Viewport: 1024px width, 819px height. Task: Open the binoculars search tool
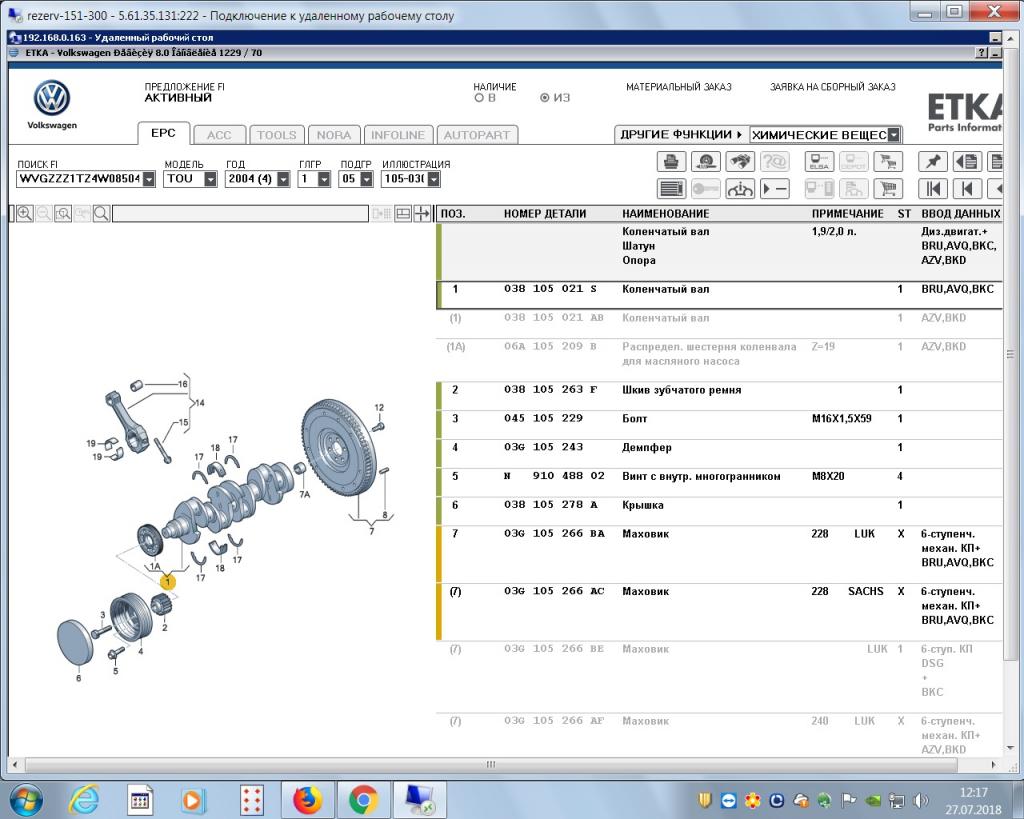coord(739,161)
